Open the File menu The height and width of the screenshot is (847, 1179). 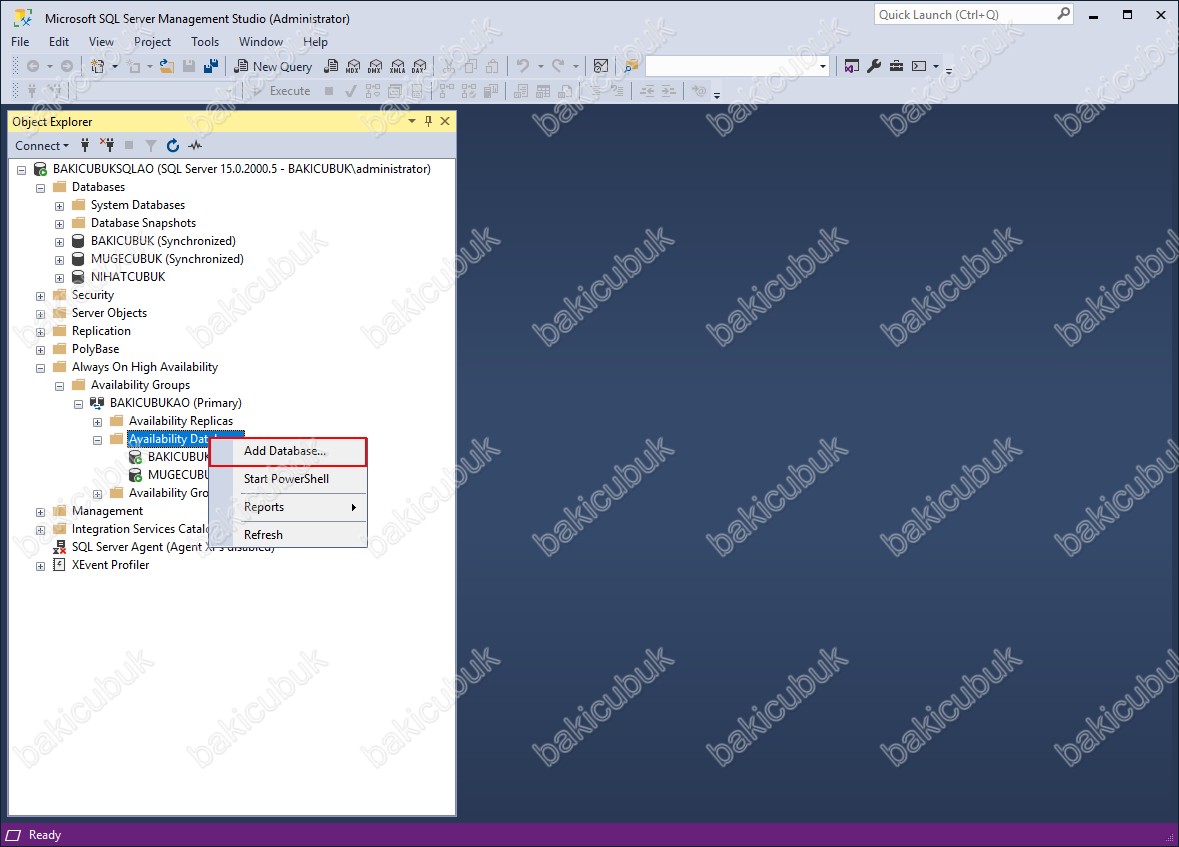click(x=20, y=41)
